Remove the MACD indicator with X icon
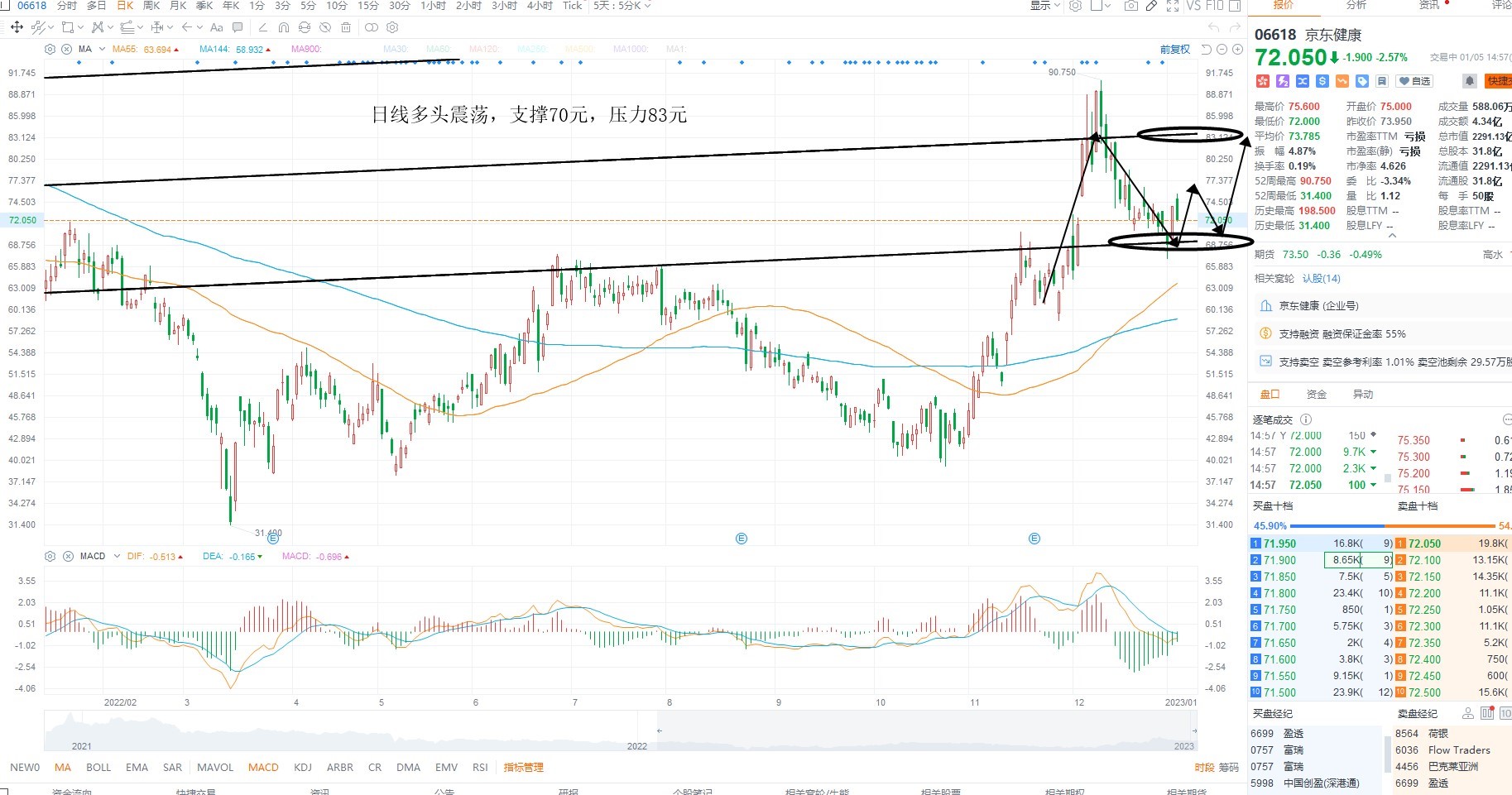This screenshot has height=795, width=1512. [x=68, y=556]
